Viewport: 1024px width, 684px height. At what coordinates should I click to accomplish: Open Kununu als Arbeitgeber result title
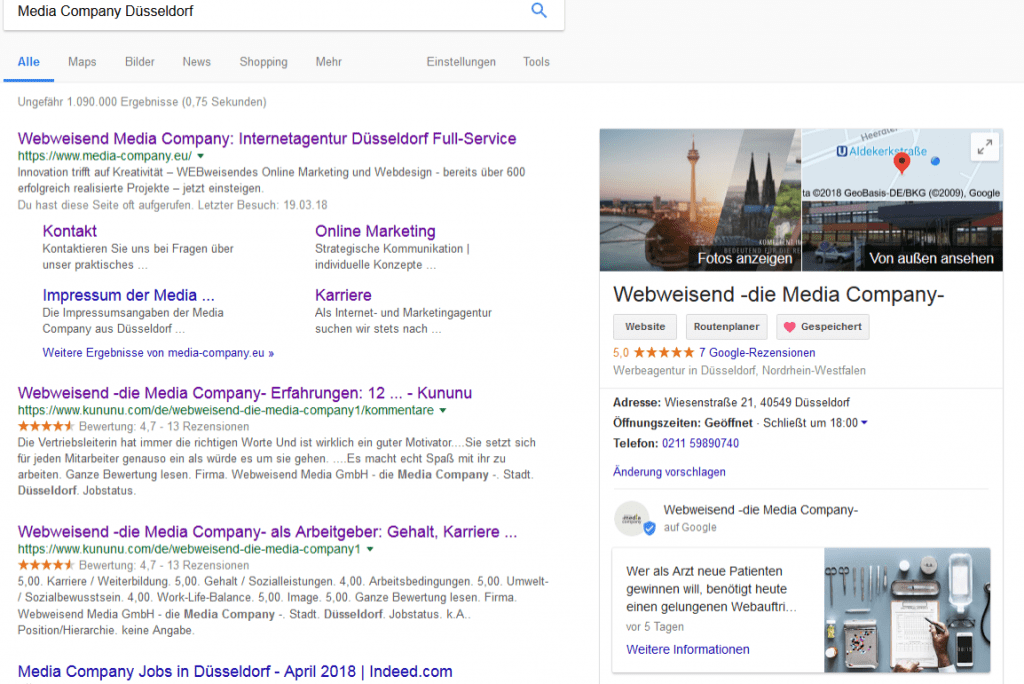coord(267,532)
